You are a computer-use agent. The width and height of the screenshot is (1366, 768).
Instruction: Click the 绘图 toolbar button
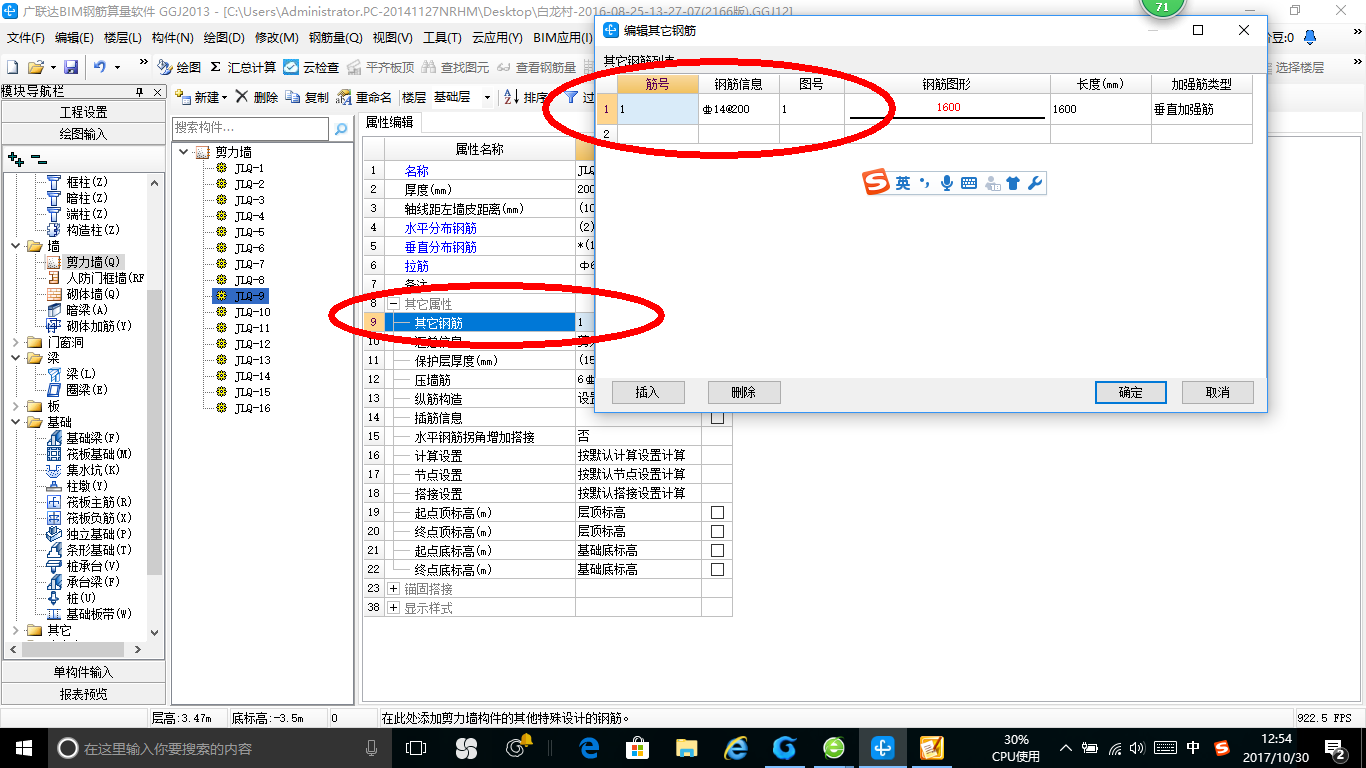[x=179, y=67]
